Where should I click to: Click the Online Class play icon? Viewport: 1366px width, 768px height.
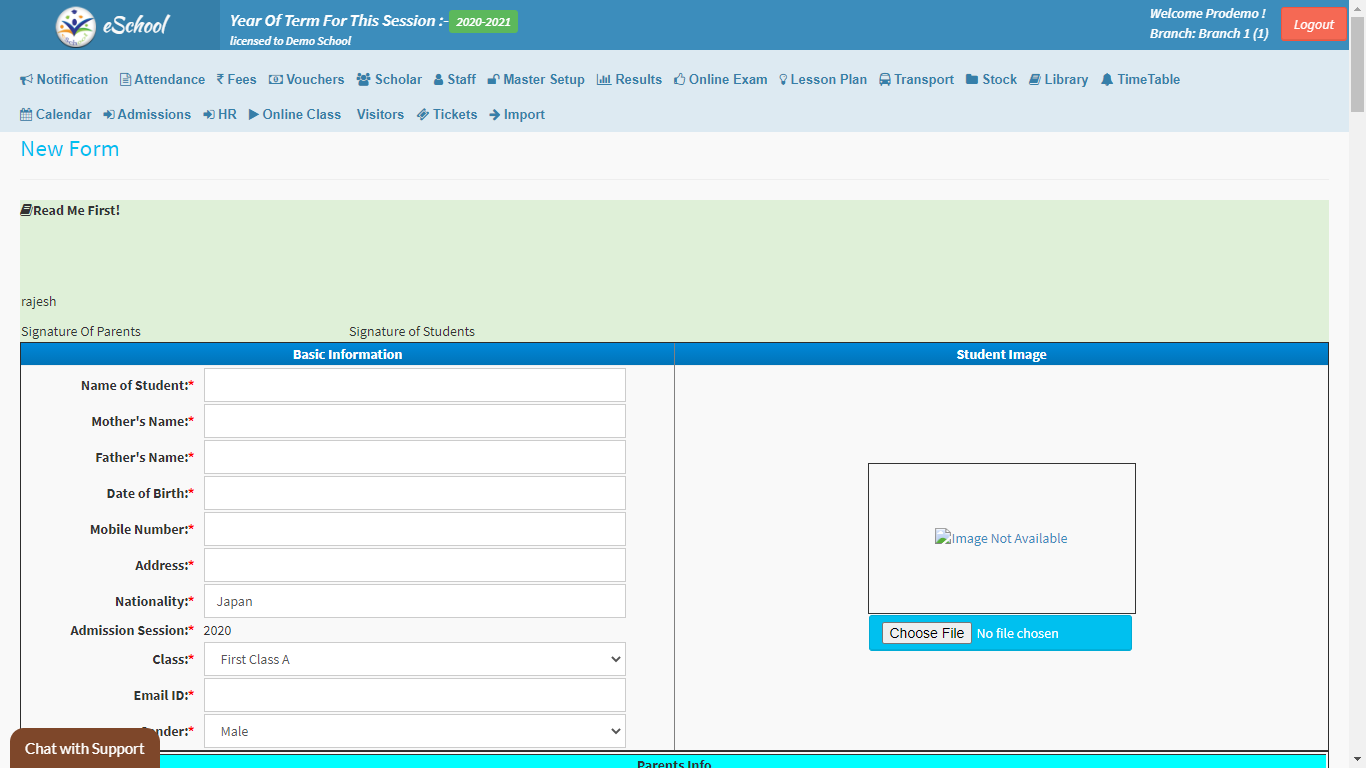tap(254, 115)
